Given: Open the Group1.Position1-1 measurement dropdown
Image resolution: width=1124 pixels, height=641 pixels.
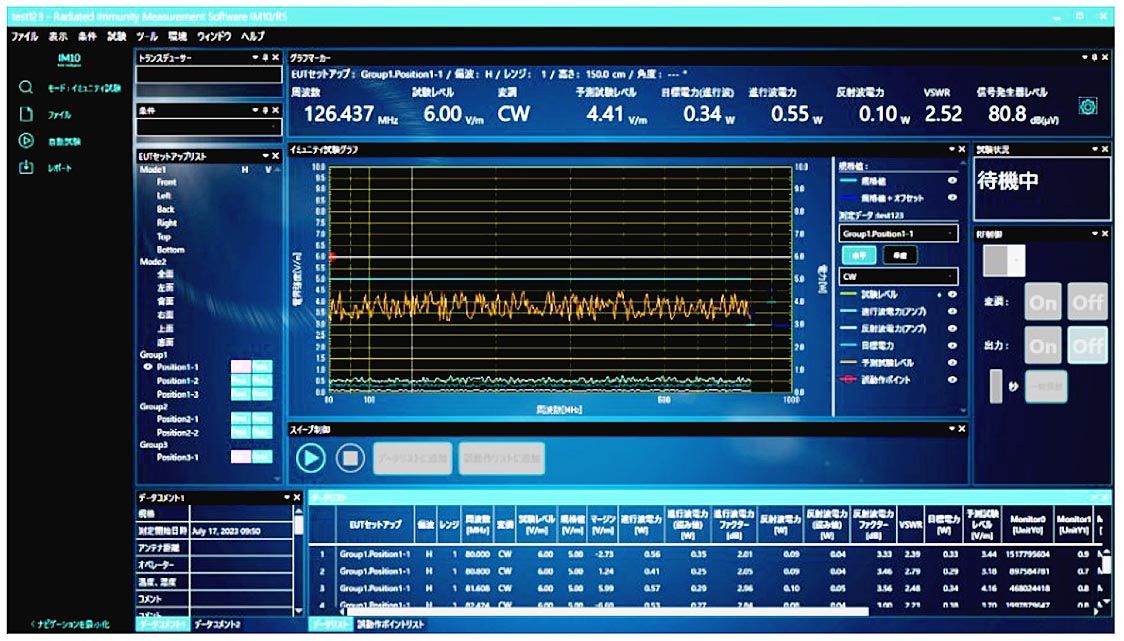Looking at the screenshot, I should [x=897, y=233].
